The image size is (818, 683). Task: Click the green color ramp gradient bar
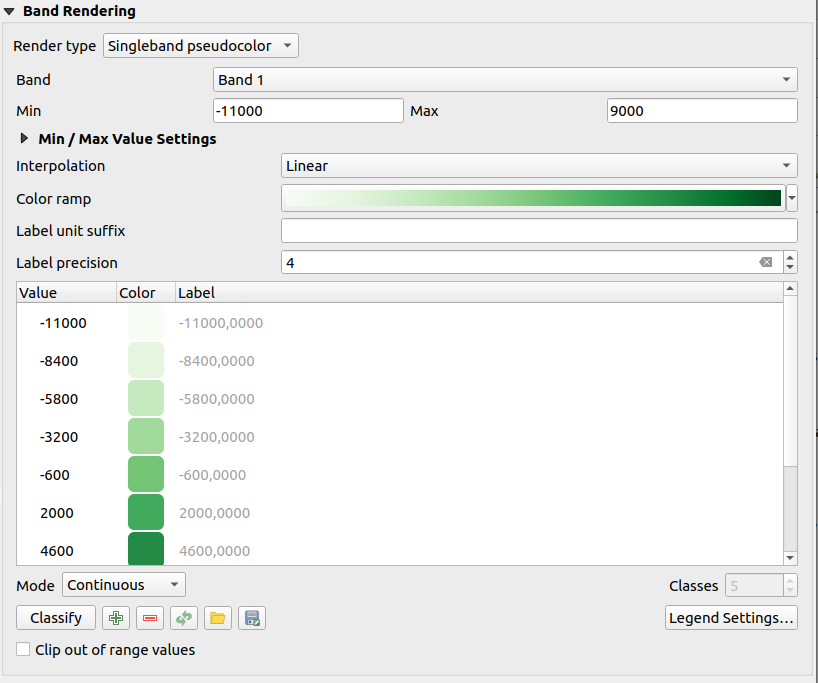pos(533,198)
